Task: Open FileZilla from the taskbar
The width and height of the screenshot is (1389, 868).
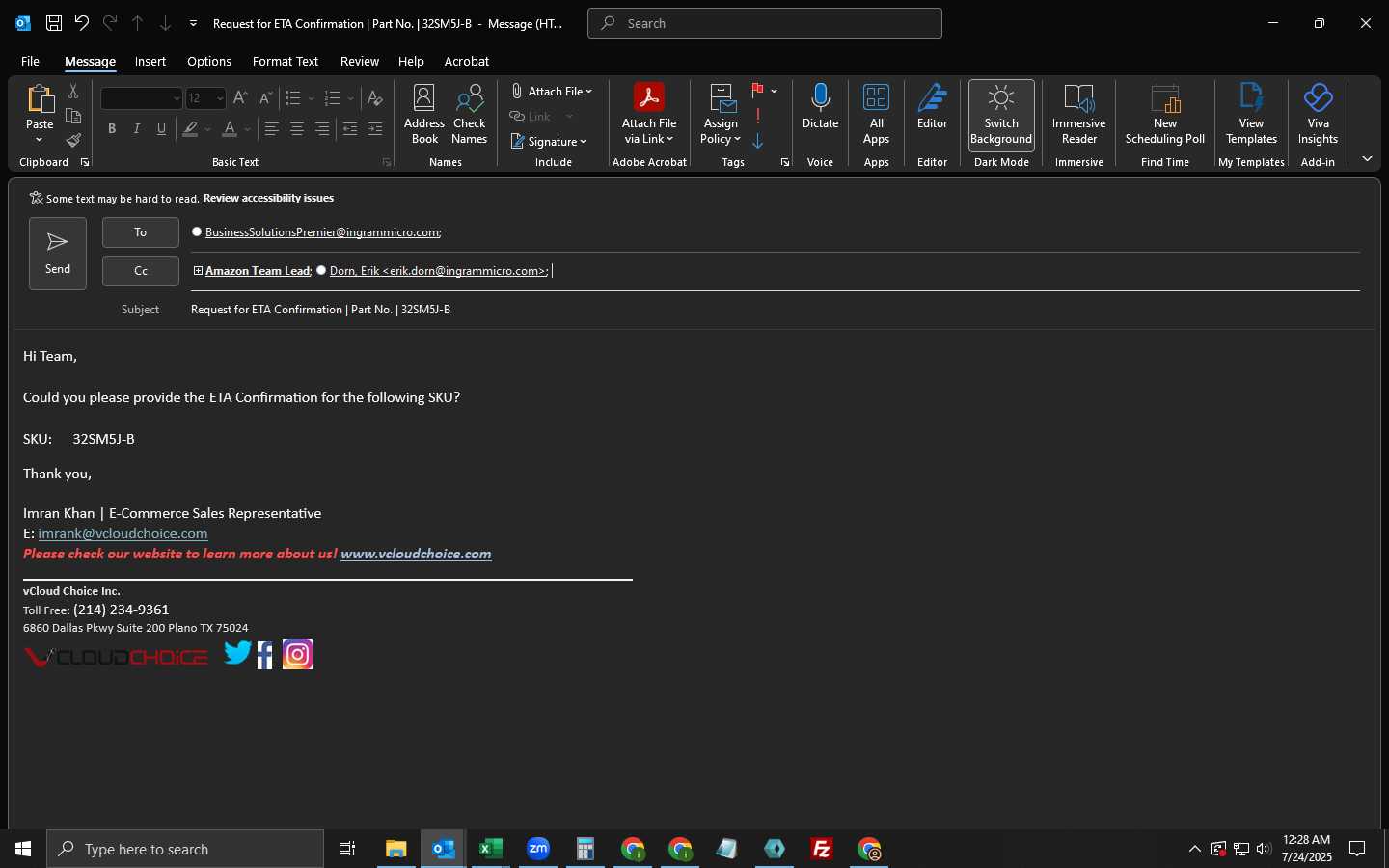Action: (x=822, y=849)
